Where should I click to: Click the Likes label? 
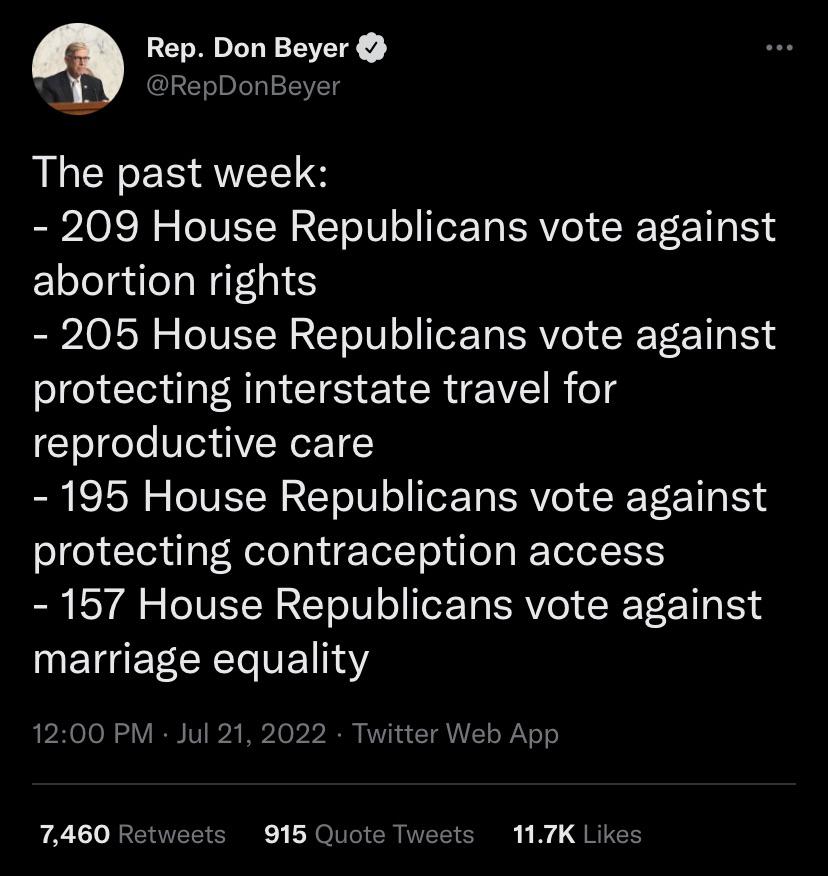612,834
